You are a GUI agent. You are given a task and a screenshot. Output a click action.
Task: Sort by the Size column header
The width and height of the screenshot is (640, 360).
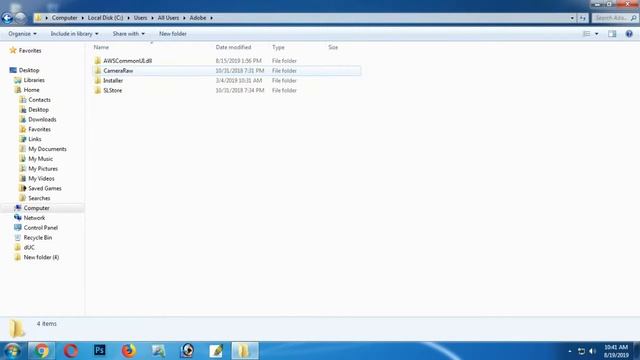333,47
